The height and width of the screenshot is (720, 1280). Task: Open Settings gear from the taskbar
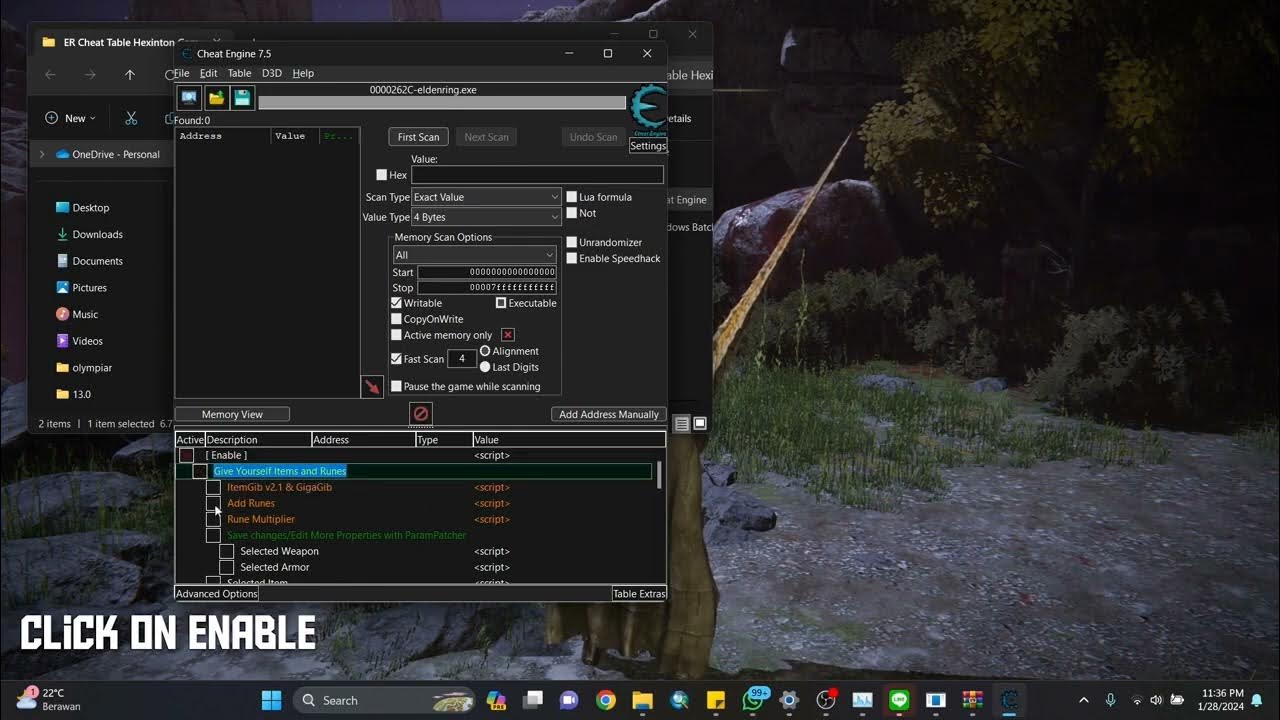789,700
